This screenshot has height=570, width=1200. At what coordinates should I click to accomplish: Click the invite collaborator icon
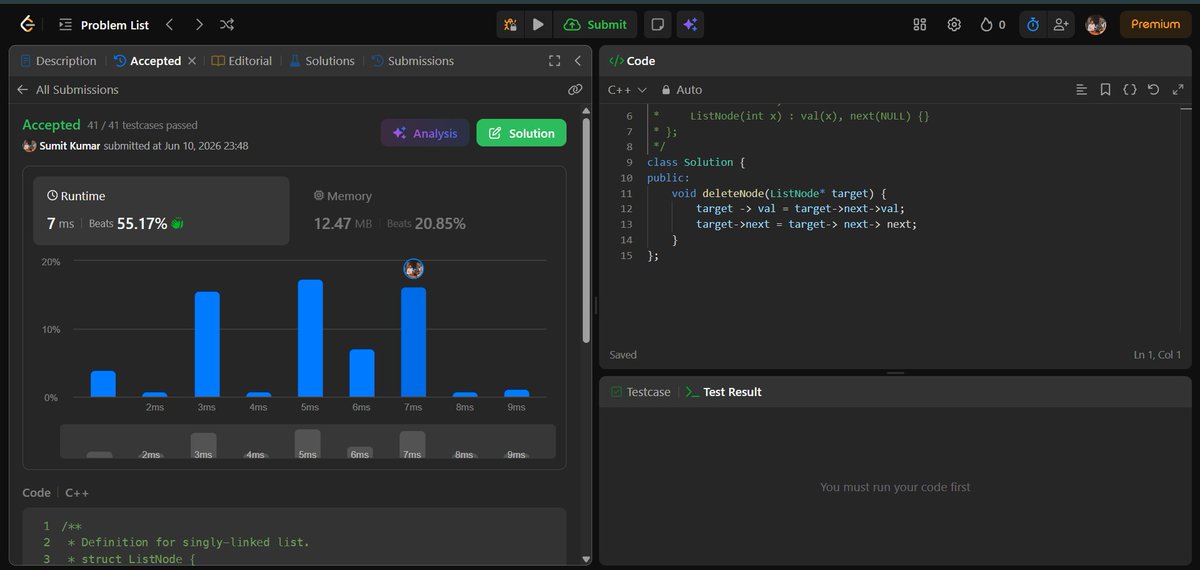(x=1060, y=24)
